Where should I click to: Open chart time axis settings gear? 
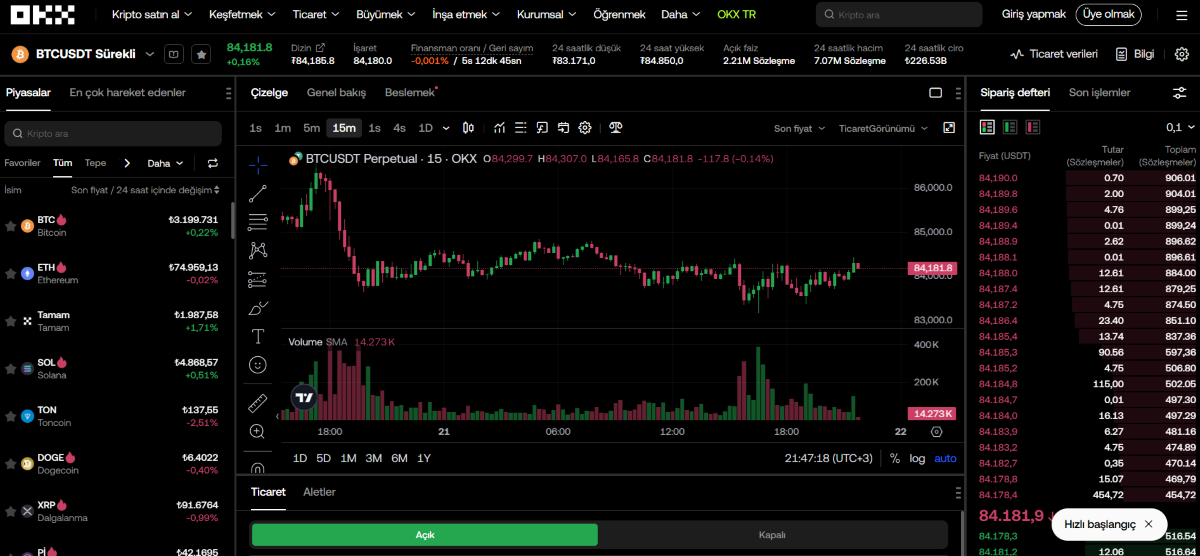[x=936, y=432]
